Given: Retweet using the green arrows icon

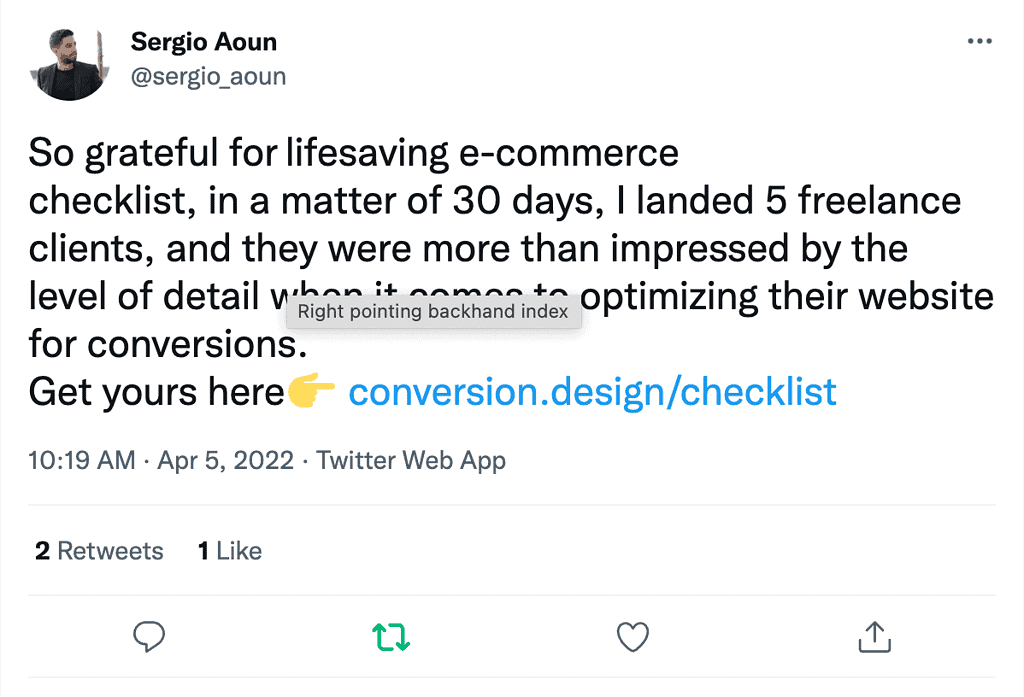Looking at the screenshot, I should coord(391,636).
